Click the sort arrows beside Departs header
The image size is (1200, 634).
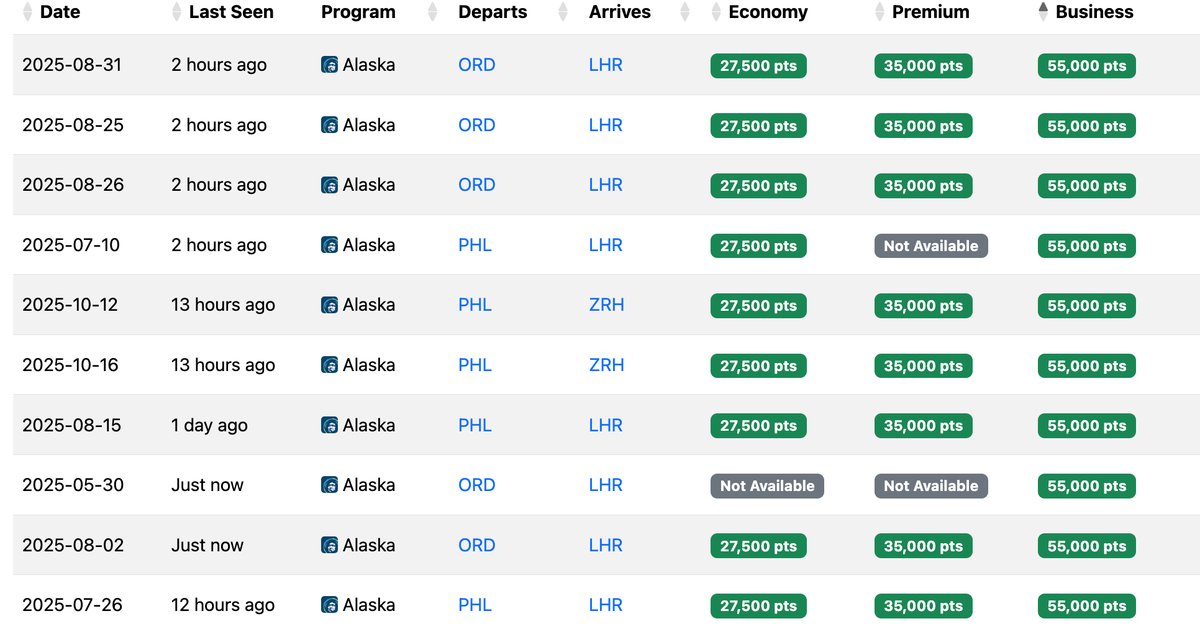coord(563,12)
